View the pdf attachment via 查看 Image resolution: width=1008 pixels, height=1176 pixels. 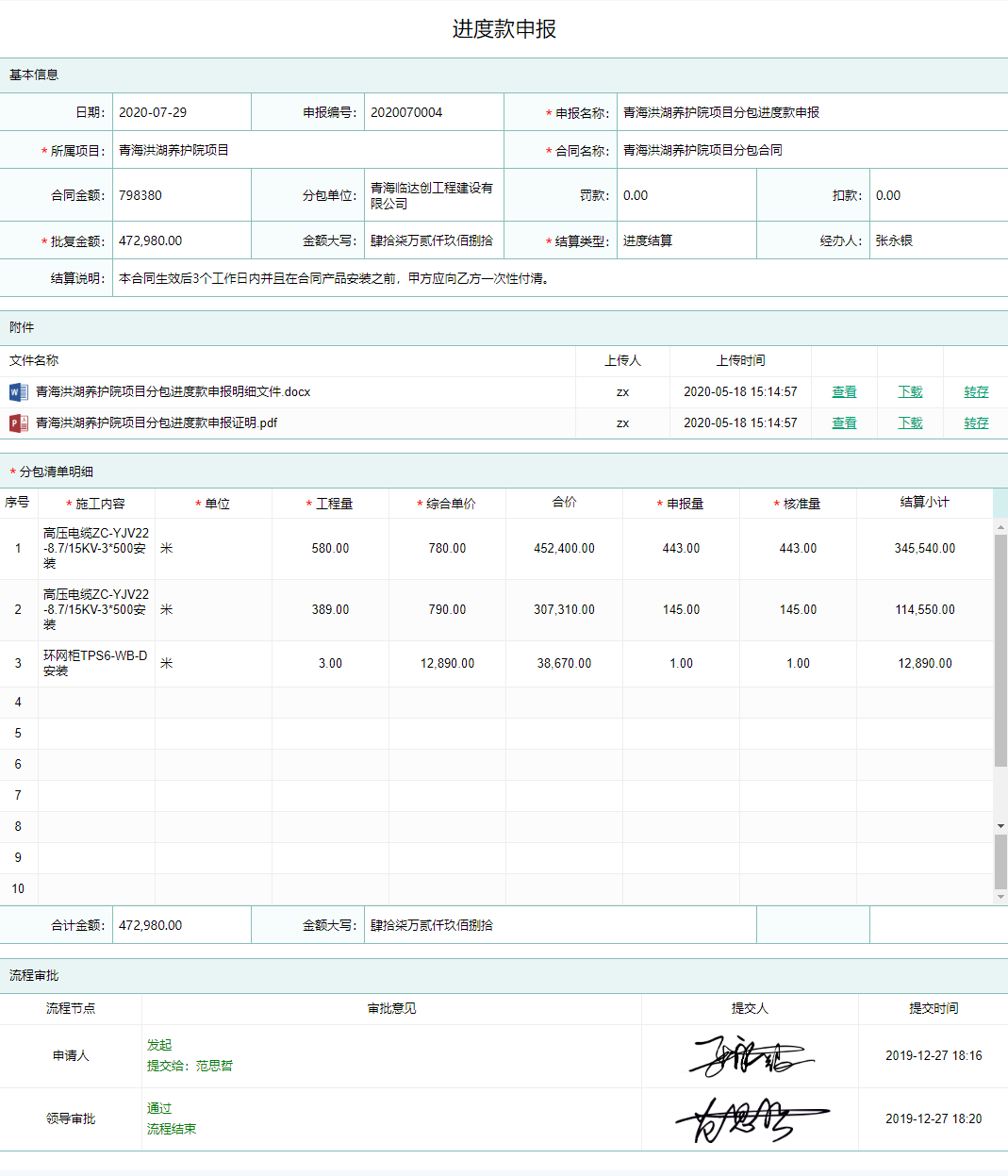(844, 423)
